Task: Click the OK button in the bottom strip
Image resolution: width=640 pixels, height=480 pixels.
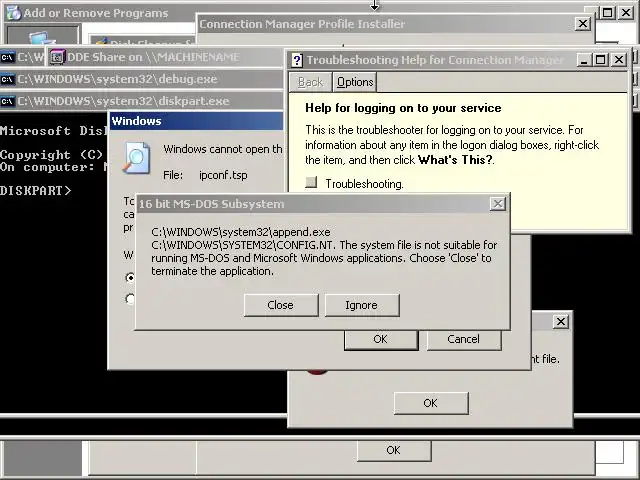Action: pos(394,450)
